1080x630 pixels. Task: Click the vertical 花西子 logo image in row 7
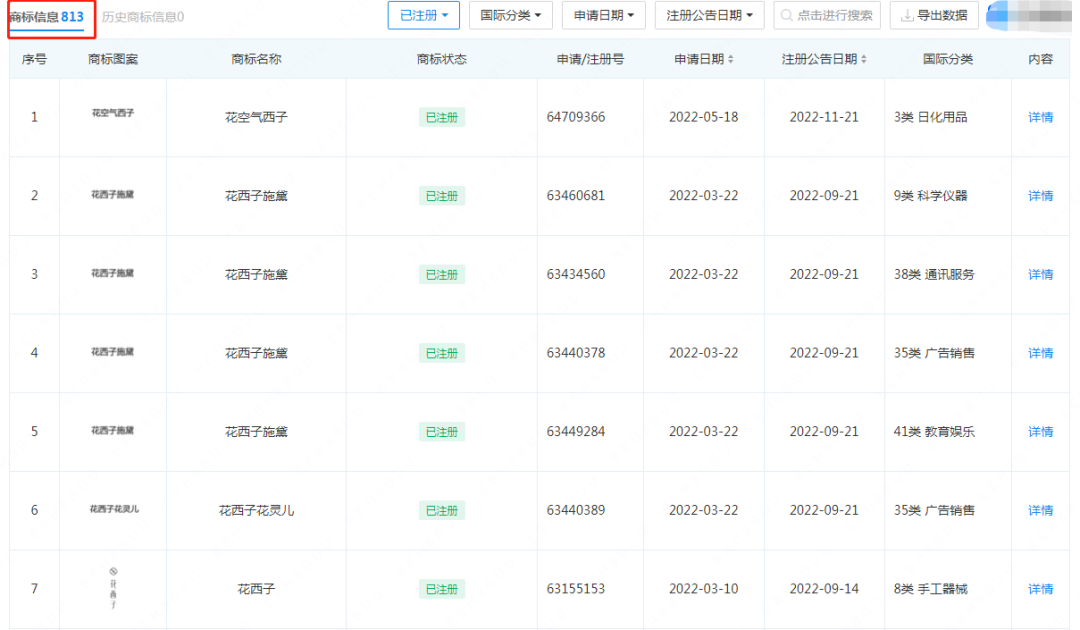click(113, 589)
